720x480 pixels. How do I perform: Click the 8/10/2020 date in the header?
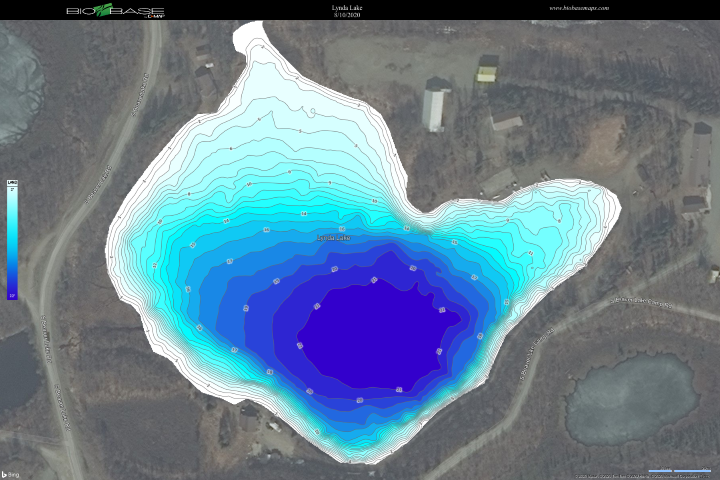(x=347, y=15)
